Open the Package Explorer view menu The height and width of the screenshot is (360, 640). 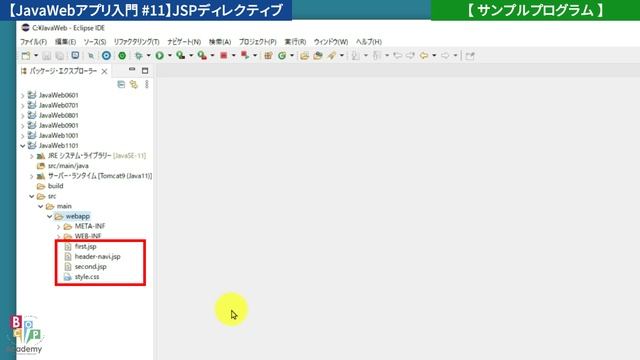click(147, 84)
